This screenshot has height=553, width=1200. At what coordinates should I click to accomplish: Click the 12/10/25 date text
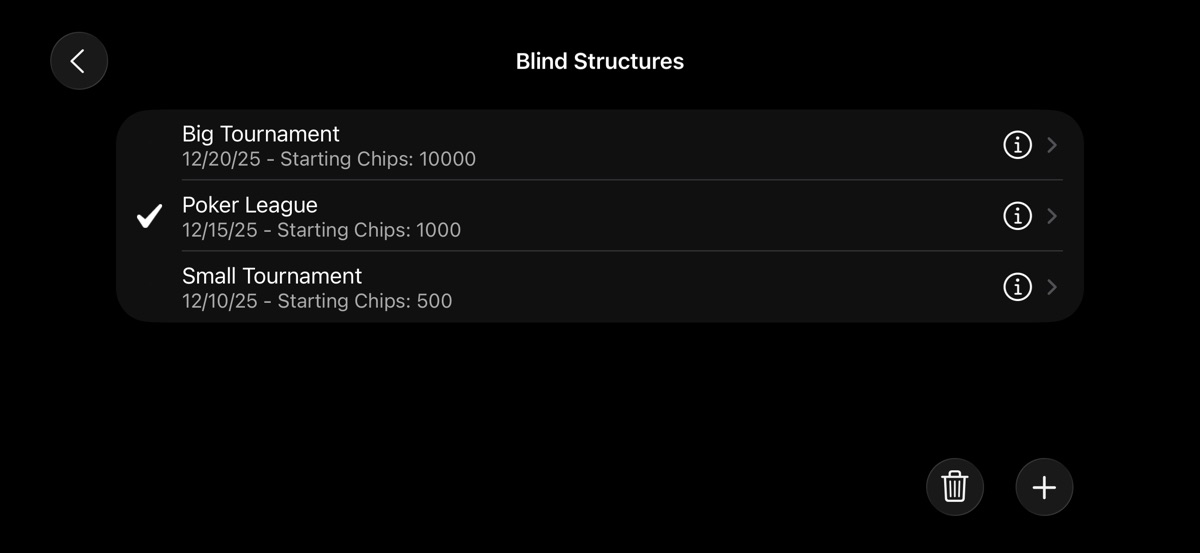pos(220,301)
